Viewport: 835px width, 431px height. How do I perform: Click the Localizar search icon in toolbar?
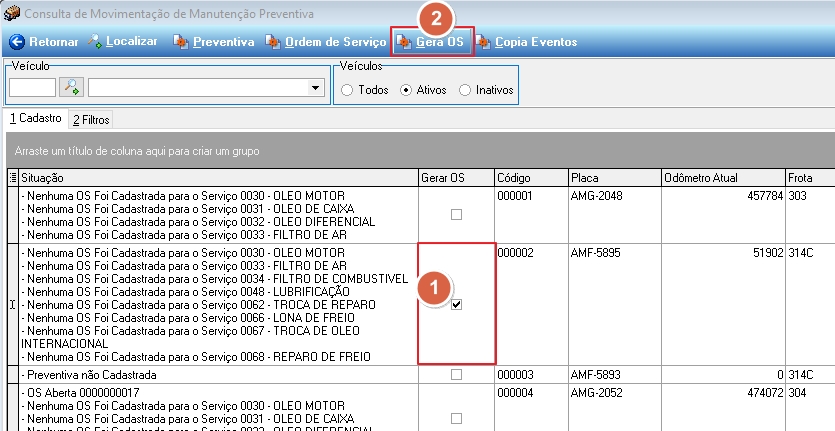pos(95,42)
